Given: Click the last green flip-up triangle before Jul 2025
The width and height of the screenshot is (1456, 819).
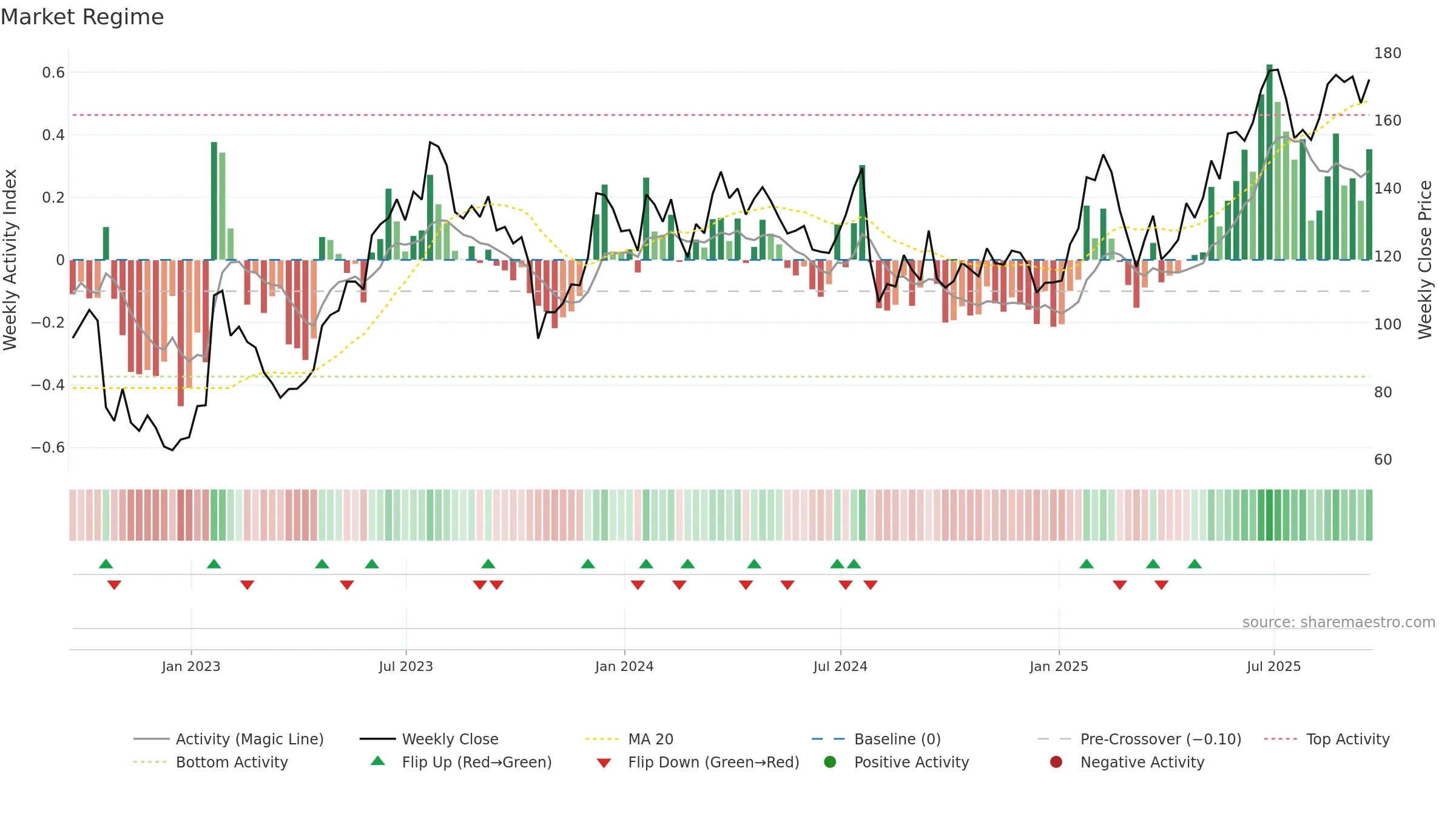Looking at the screenshot, I should coord(1195,564).
